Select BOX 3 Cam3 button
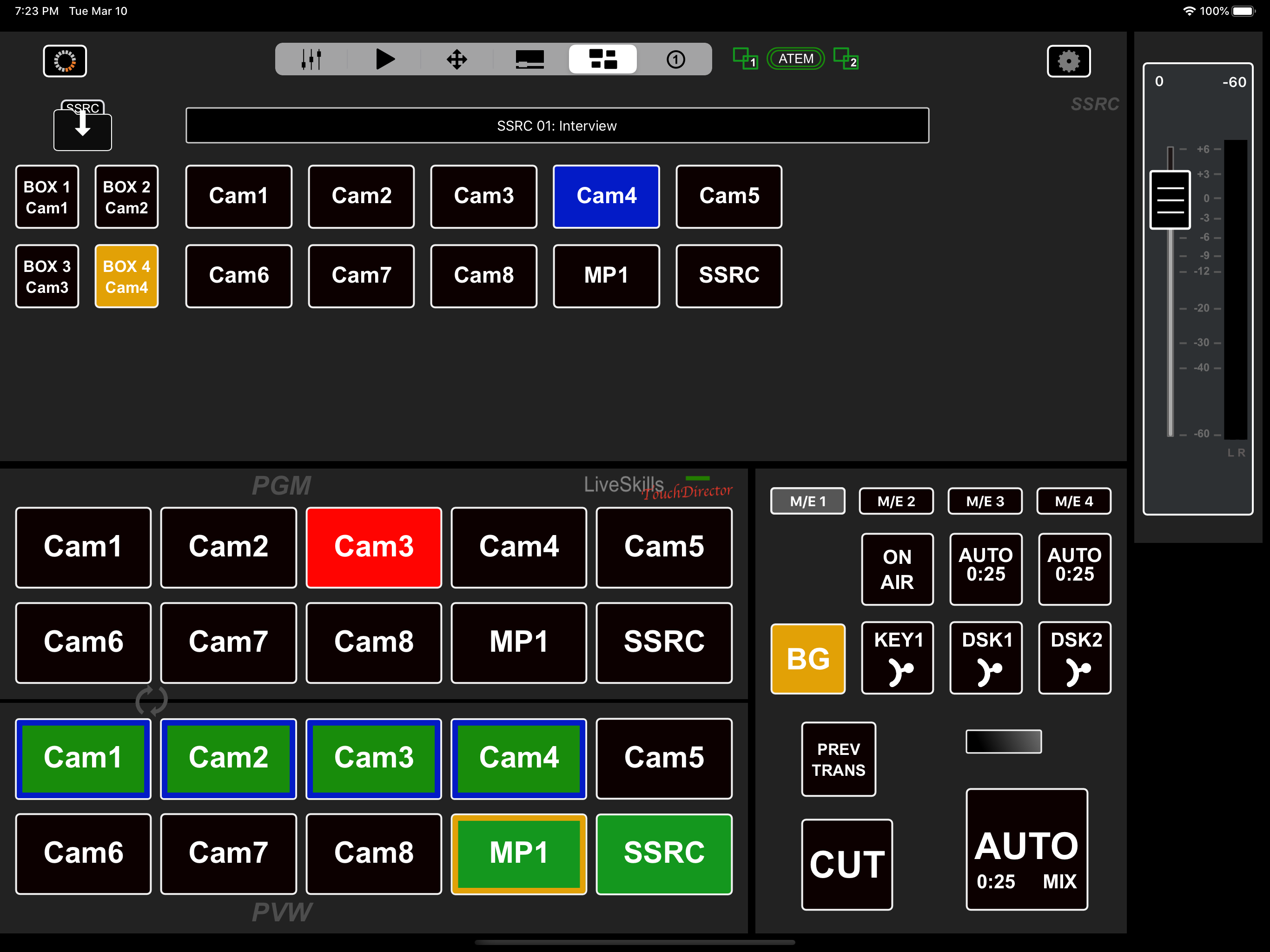Image resolution: width=1270 pixels, height=952 pixels. 47,276
